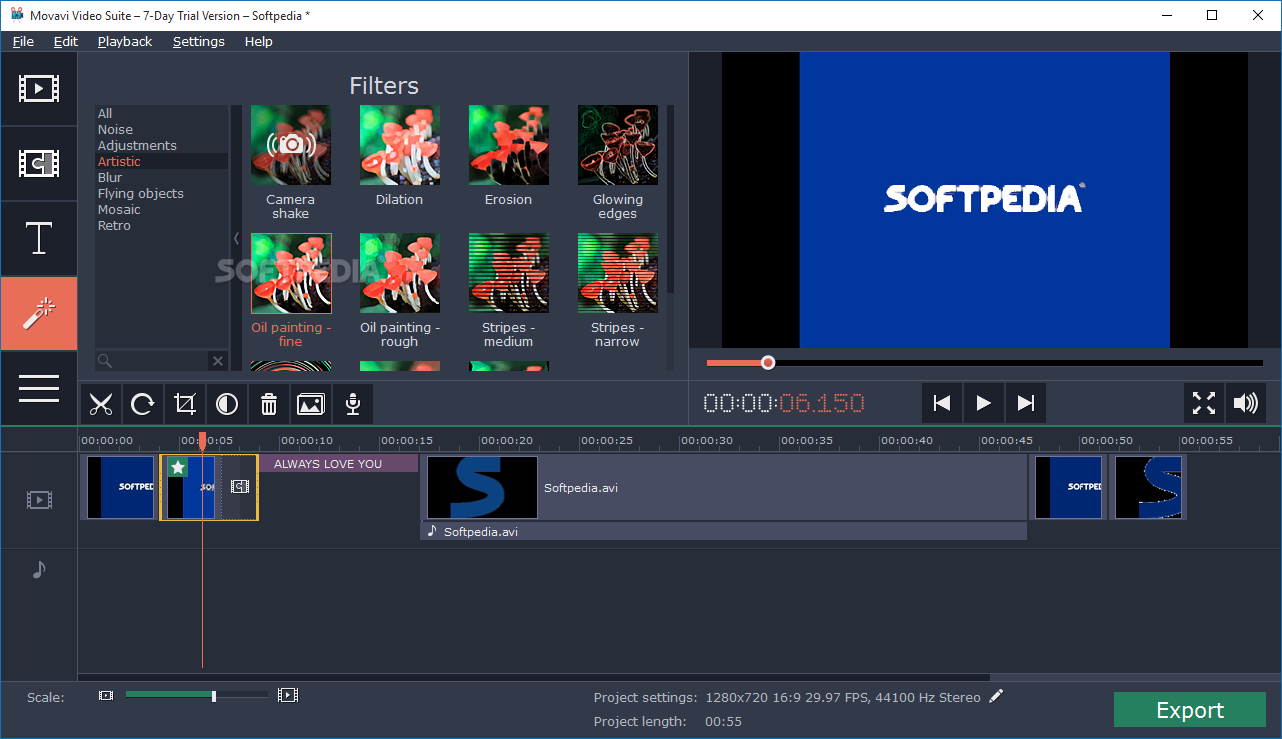Click the Rotate clip button
This screenshot has height=739, width=1282.
[143, 404]
